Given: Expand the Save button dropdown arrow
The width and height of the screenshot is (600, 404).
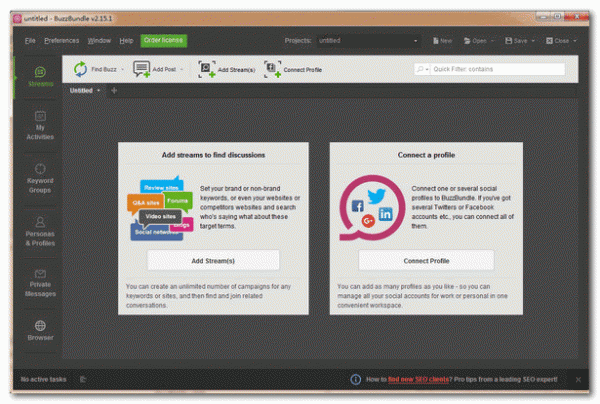Looking at the screenshot, I should [533, 41].
